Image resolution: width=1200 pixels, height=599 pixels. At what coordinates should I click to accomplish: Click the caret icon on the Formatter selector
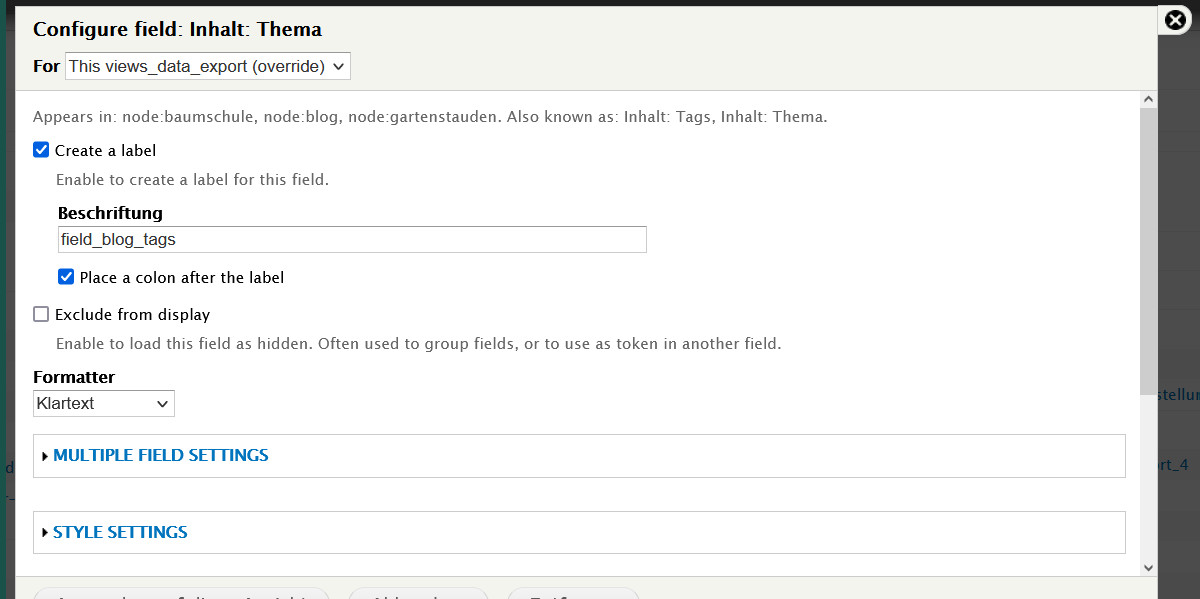pos(164,403)
